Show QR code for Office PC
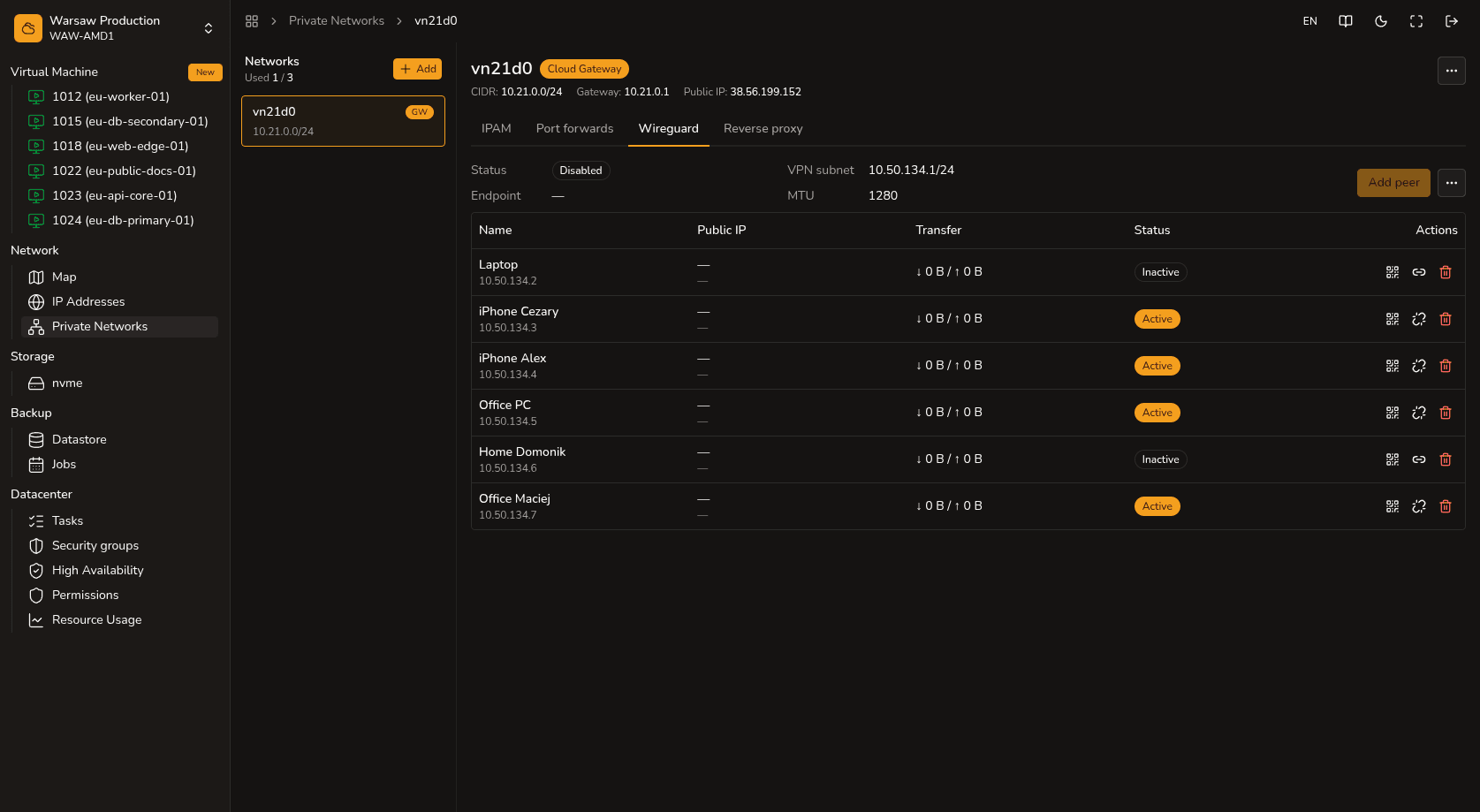This screenshot has height=812, width=1480. click(x=1393, y=413)
